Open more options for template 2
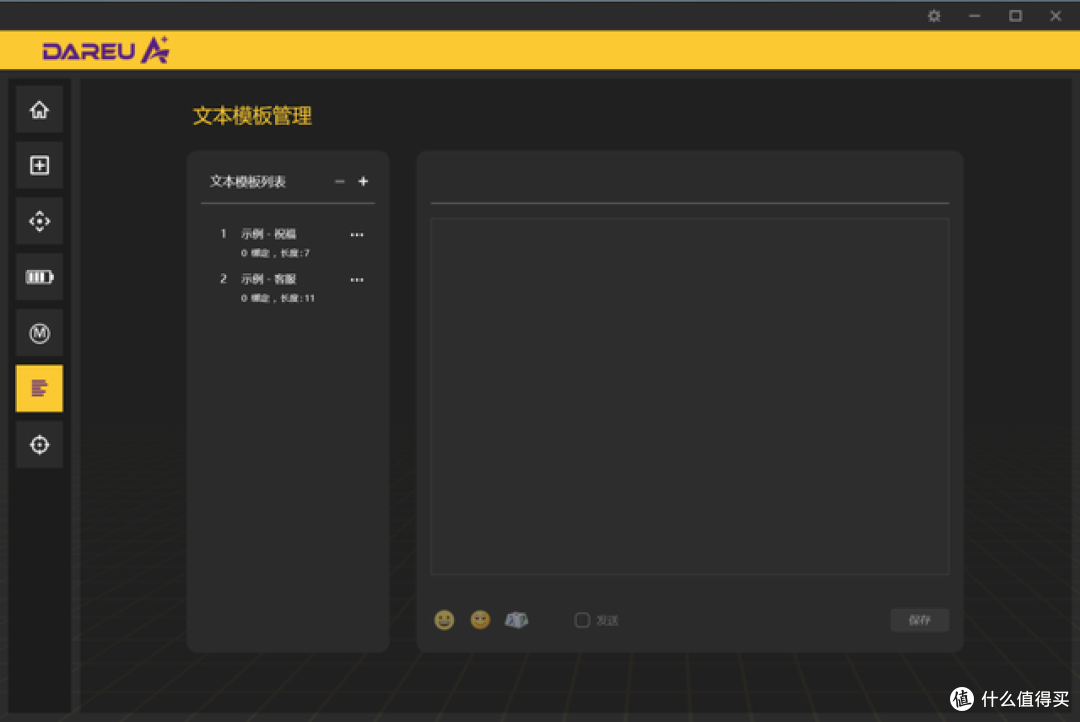This screenshot has width=1080, height=722. coord(357,280)
